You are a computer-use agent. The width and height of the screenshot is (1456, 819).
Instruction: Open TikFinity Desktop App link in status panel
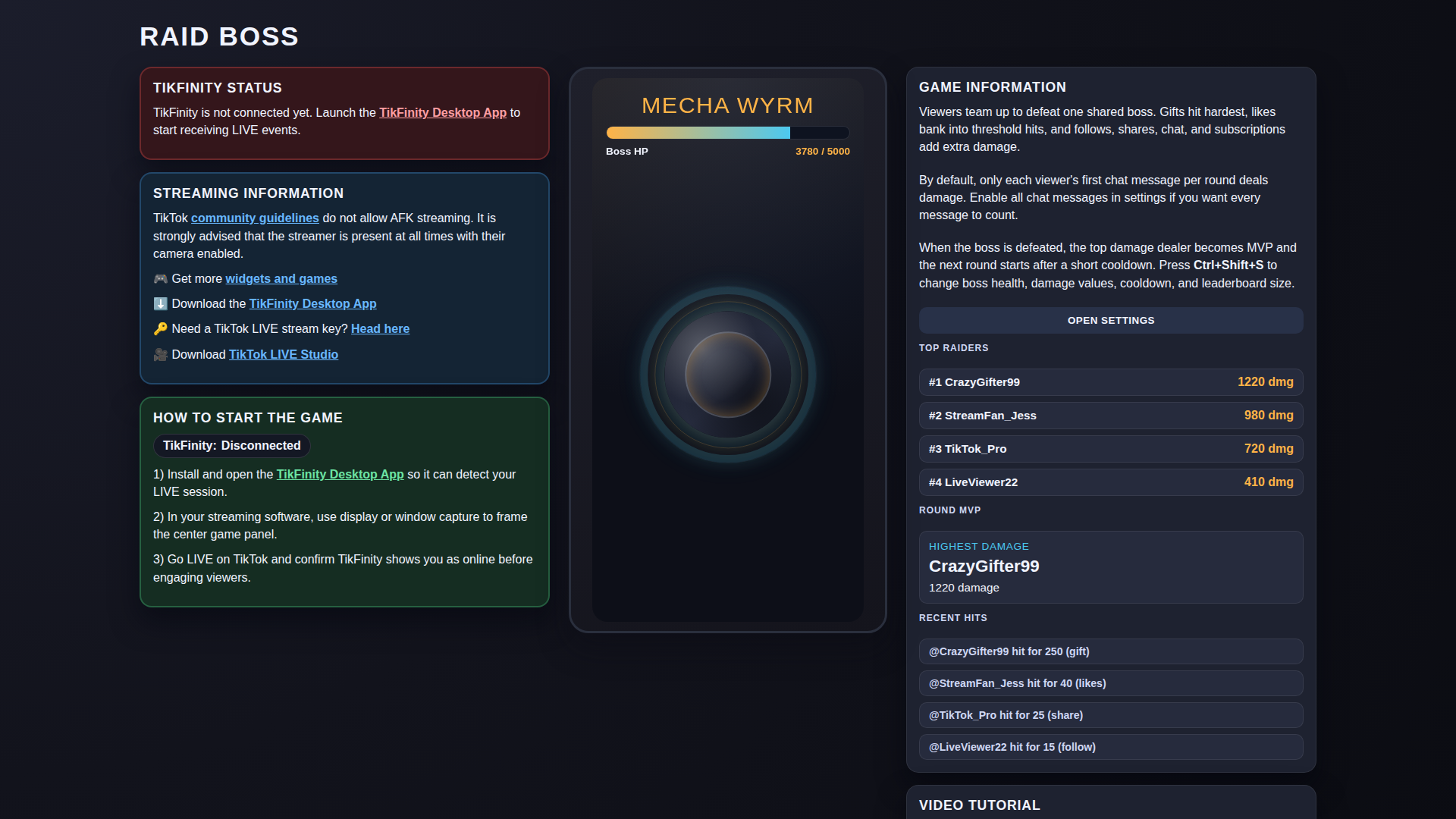tap(443, 112)
